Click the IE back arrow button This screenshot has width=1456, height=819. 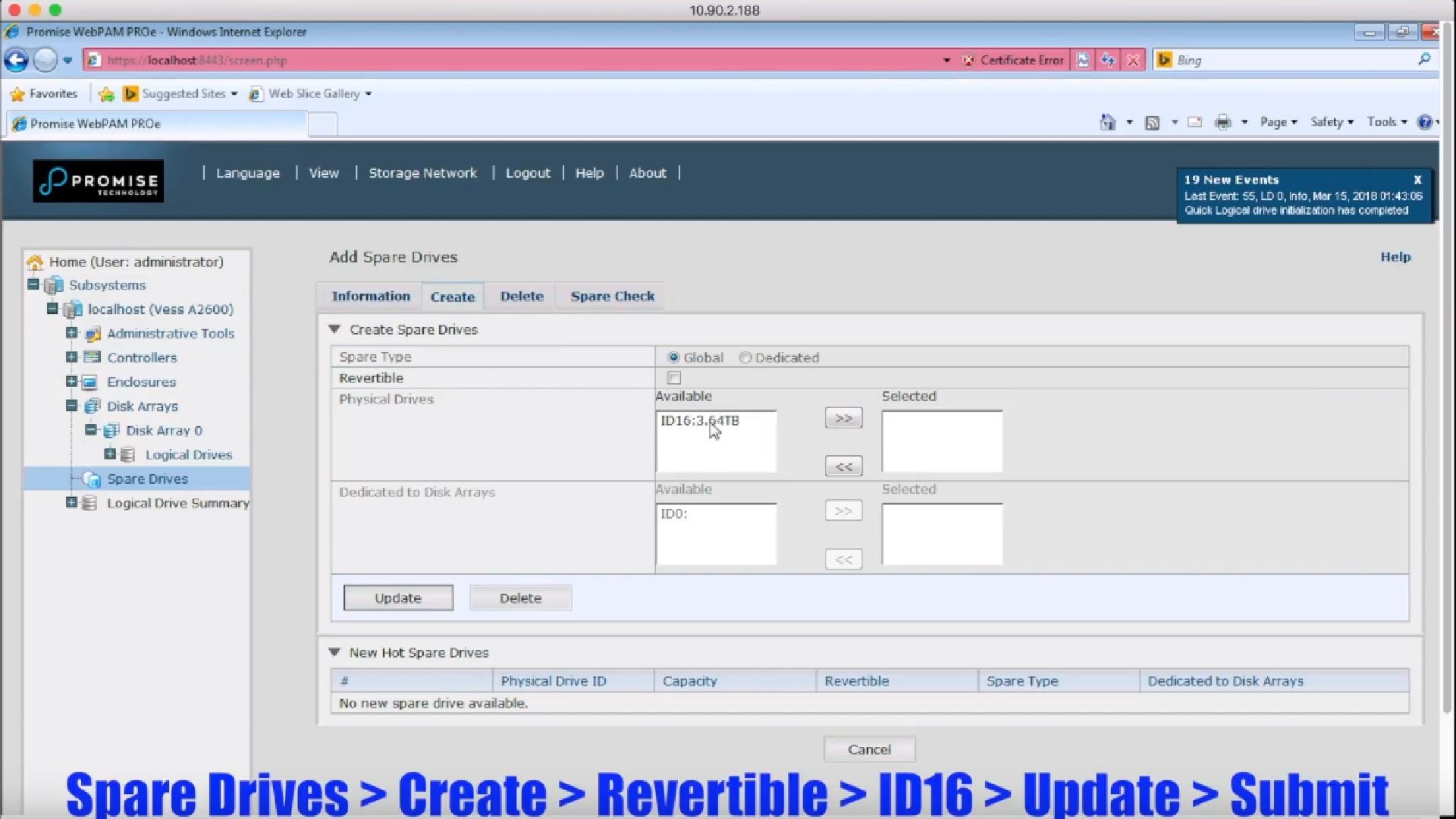(17, 60)
